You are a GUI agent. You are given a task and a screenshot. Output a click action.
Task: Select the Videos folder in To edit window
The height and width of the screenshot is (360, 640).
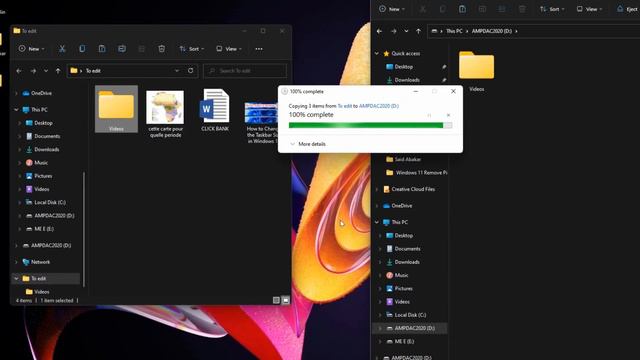click(x=116, y=109)
